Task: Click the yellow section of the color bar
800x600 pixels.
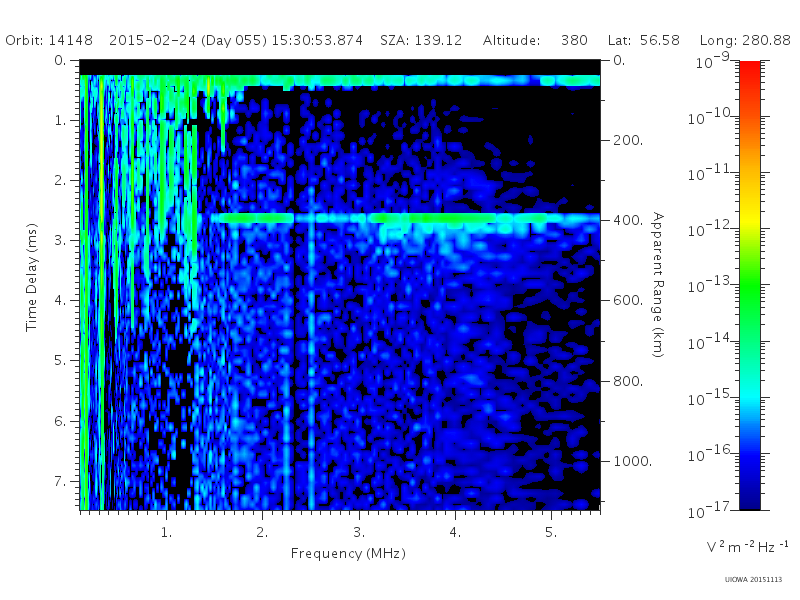Action: (749, 217)
